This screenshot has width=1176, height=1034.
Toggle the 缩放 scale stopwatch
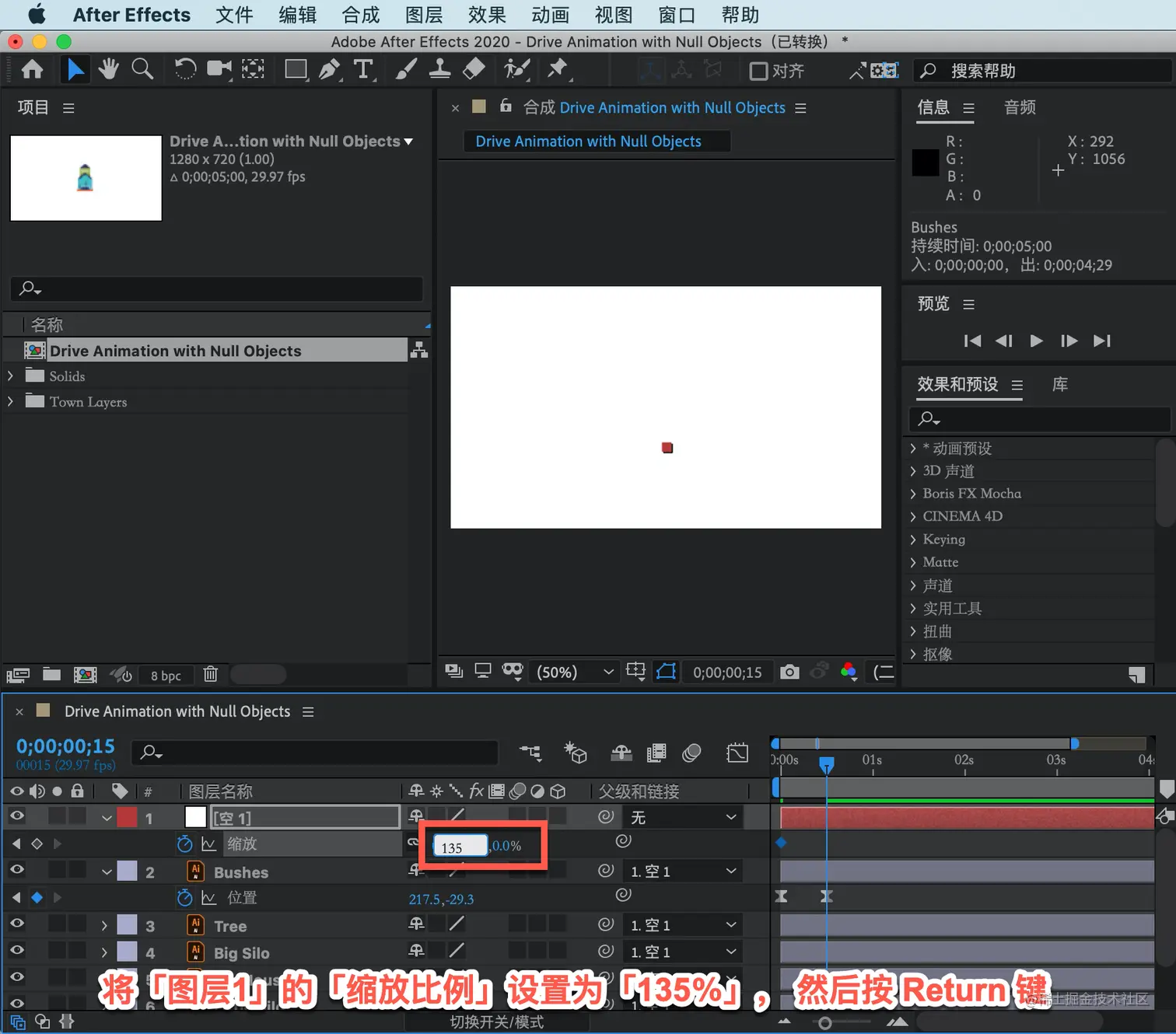(184, 844)
